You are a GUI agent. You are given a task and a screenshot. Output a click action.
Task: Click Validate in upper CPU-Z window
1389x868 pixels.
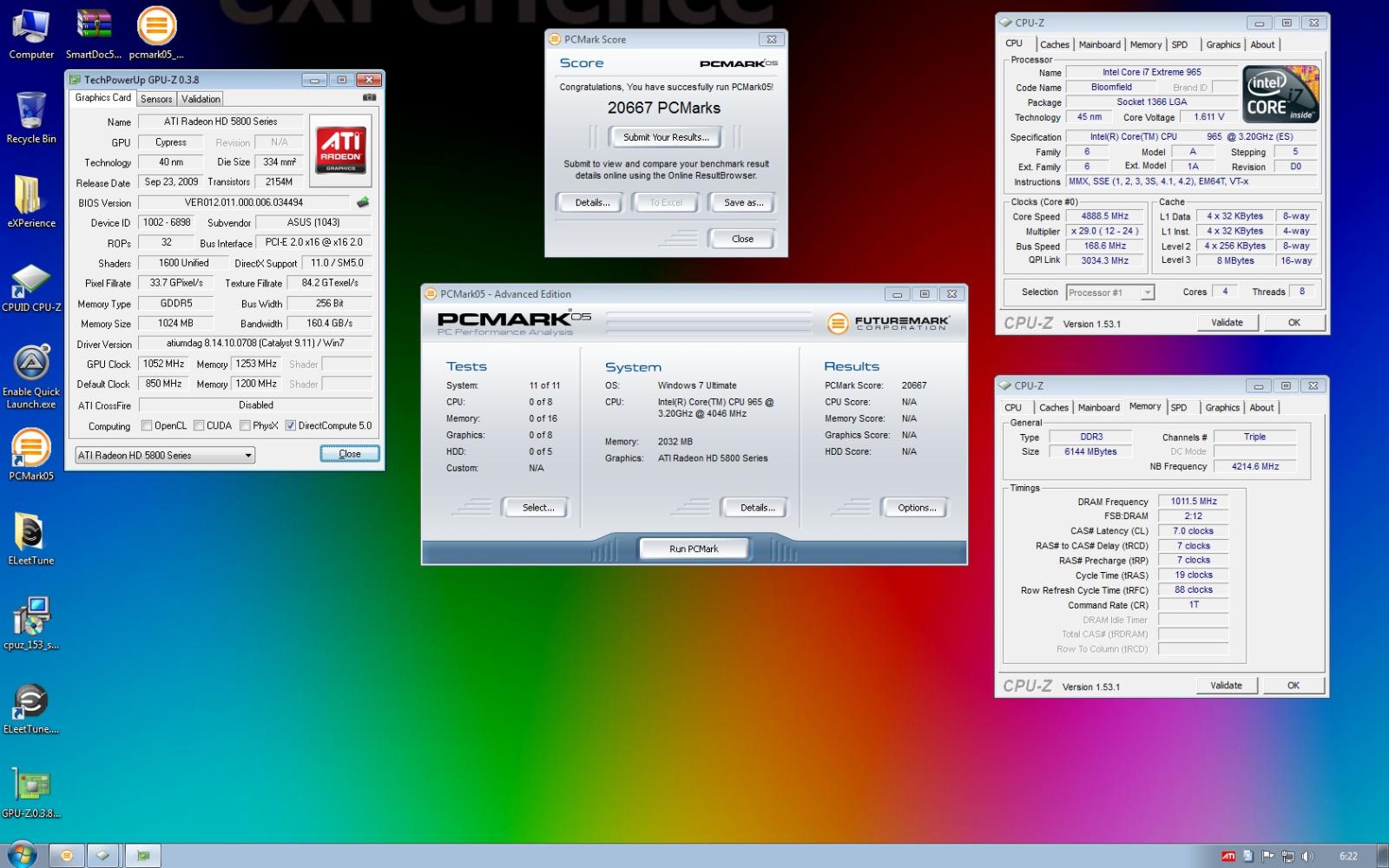(x=1227, y=323)
